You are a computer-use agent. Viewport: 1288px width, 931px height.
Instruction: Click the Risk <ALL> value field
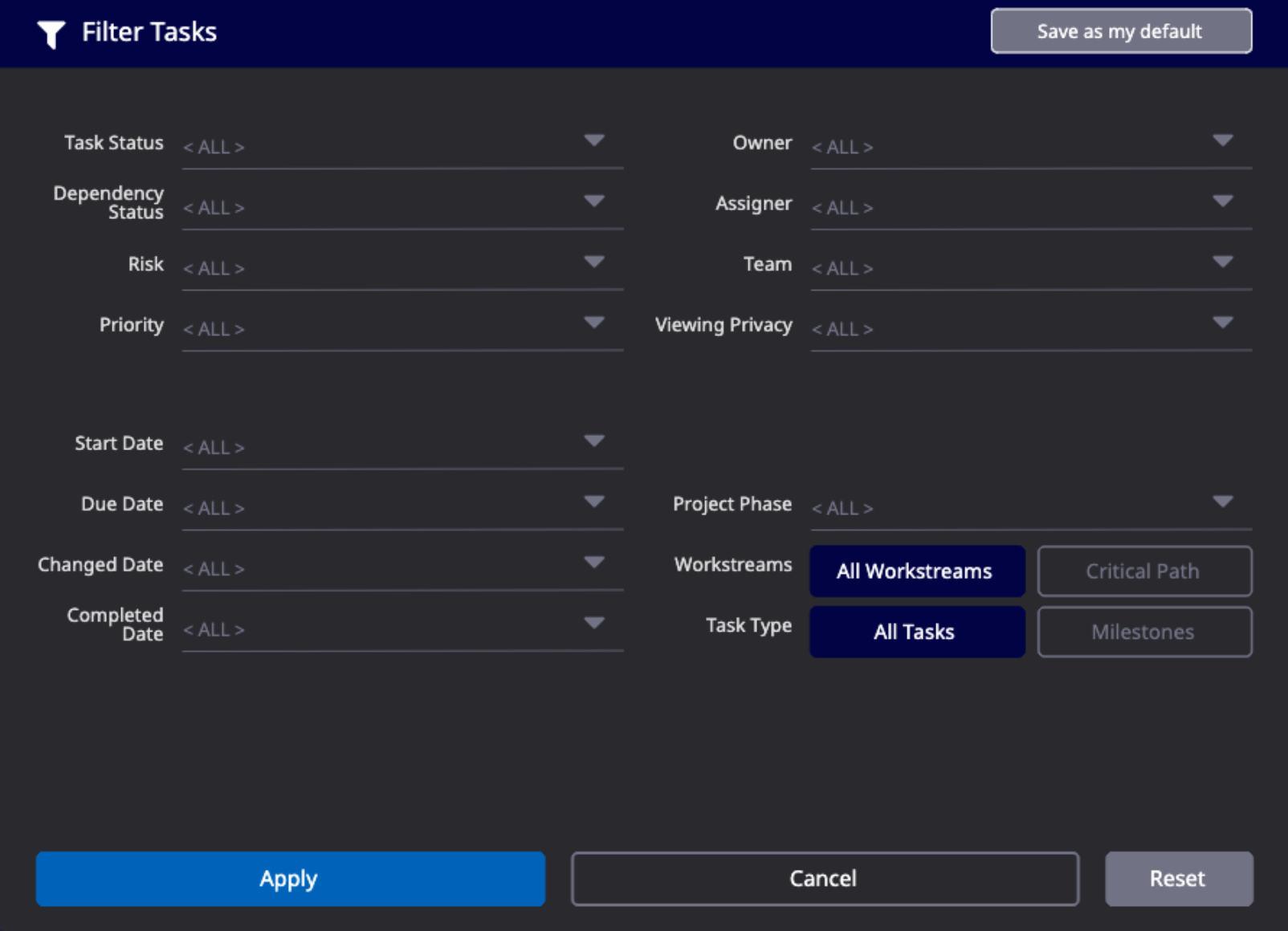point(402,268)
